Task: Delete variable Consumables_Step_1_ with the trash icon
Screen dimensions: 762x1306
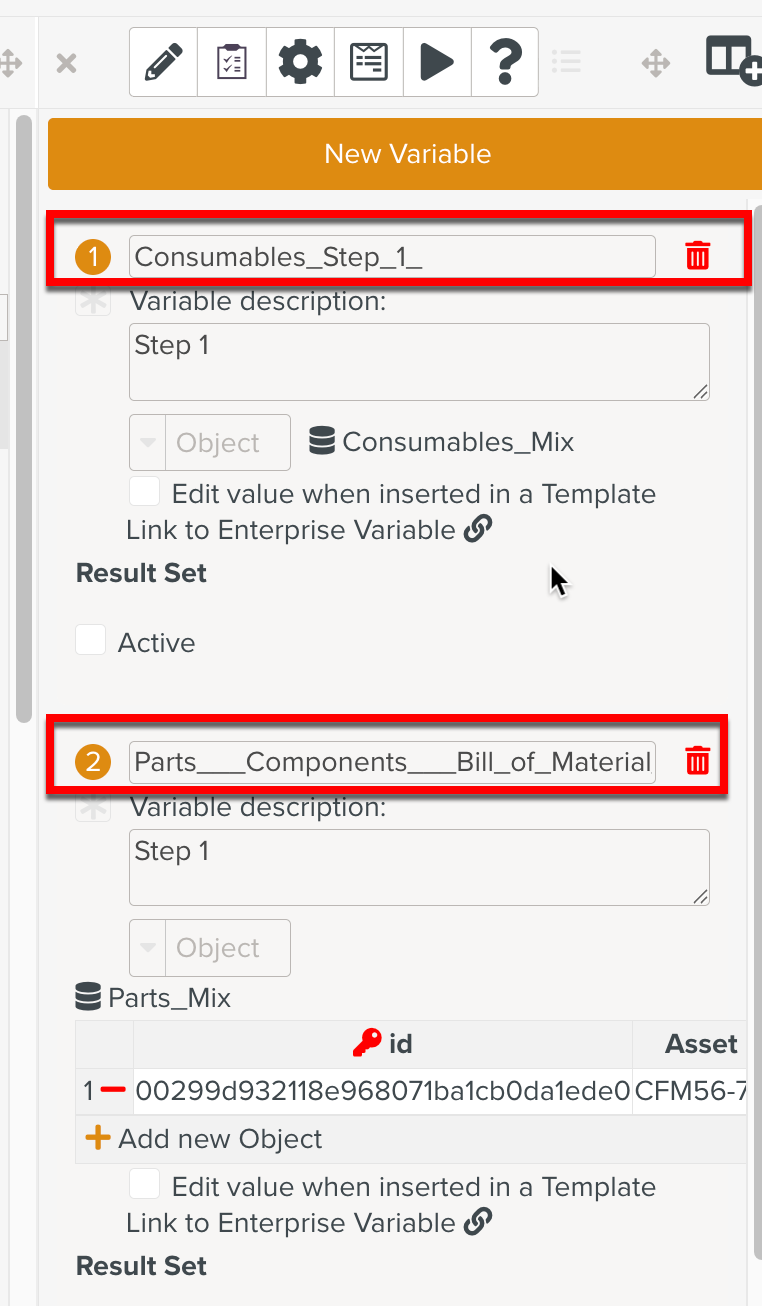Action: tap(697, 256)
